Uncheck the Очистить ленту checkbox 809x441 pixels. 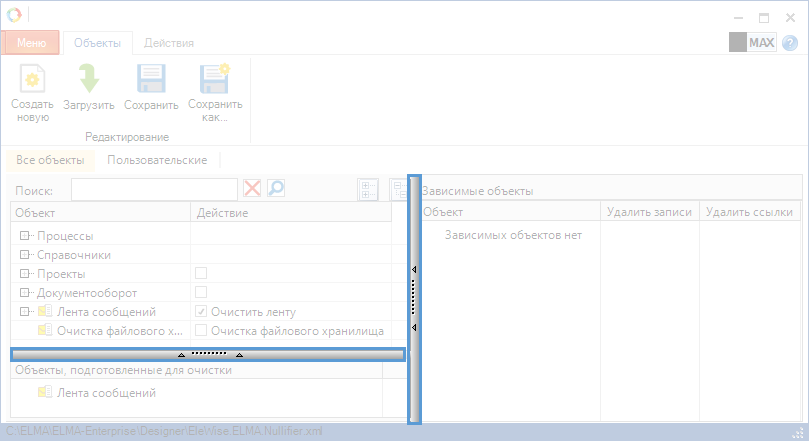coord(201,311)
